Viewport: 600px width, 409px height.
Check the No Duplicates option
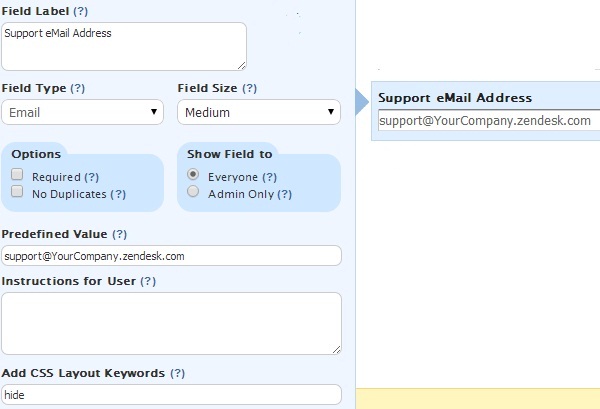click(17, 193)
